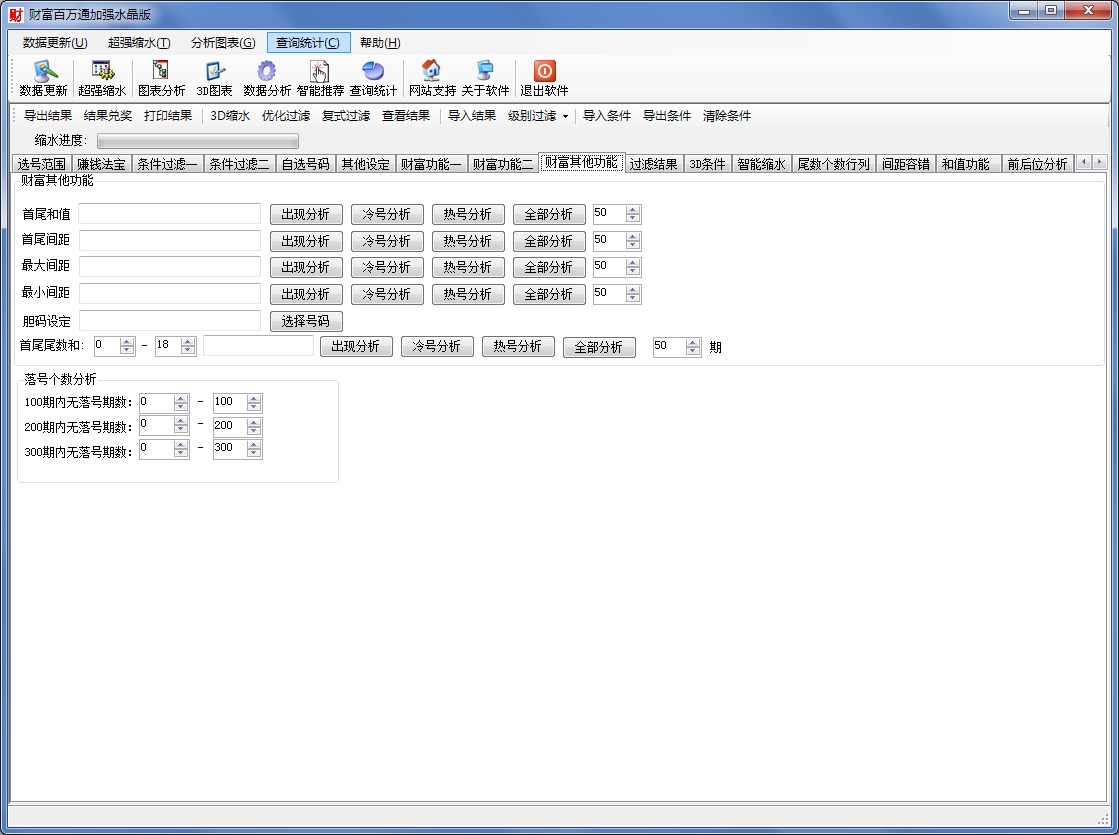Open the 智能推荐 toolbar icon
1119x835 pixels.
(320, 72)
